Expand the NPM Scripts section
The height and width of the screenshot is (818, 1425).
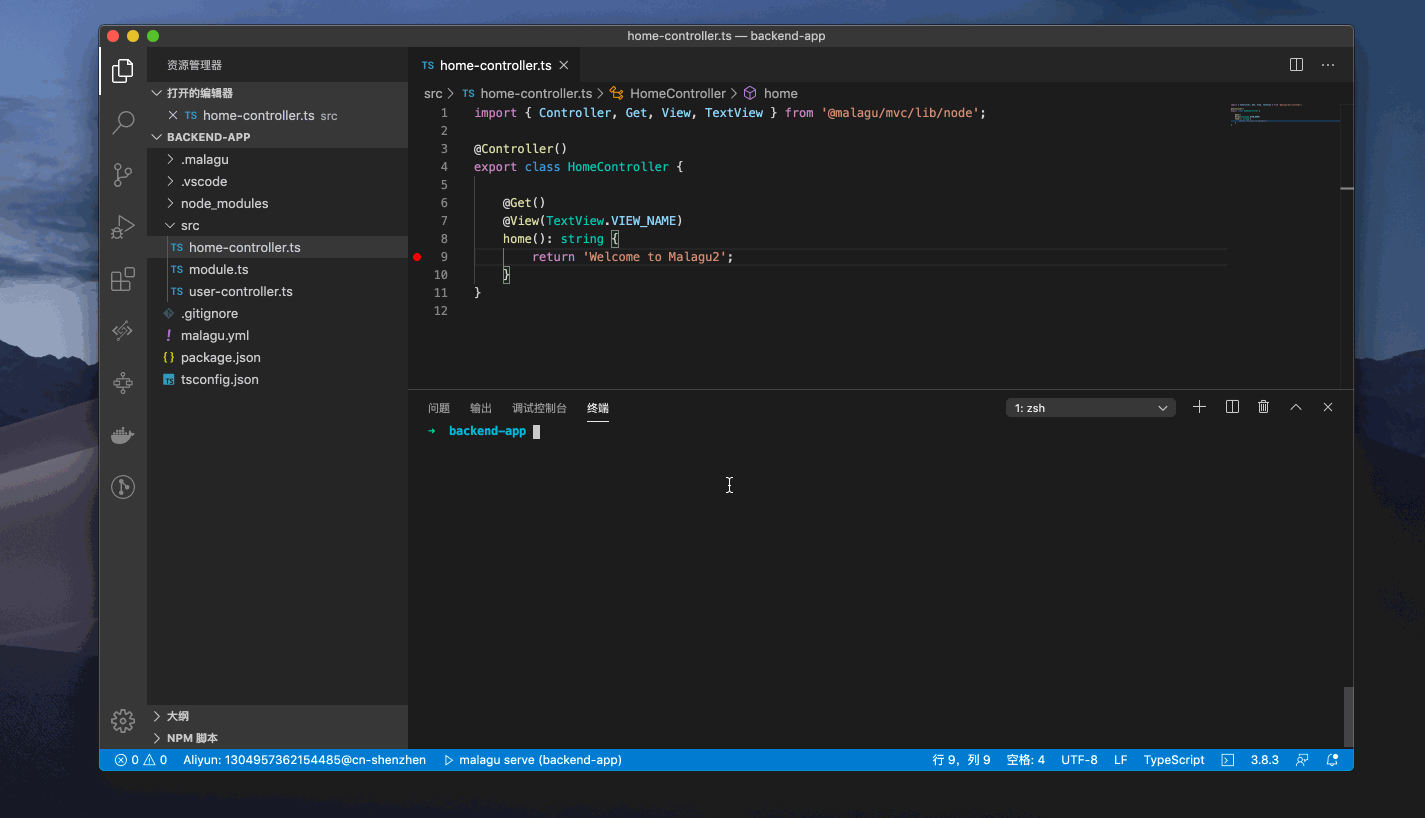pos(277,738)
